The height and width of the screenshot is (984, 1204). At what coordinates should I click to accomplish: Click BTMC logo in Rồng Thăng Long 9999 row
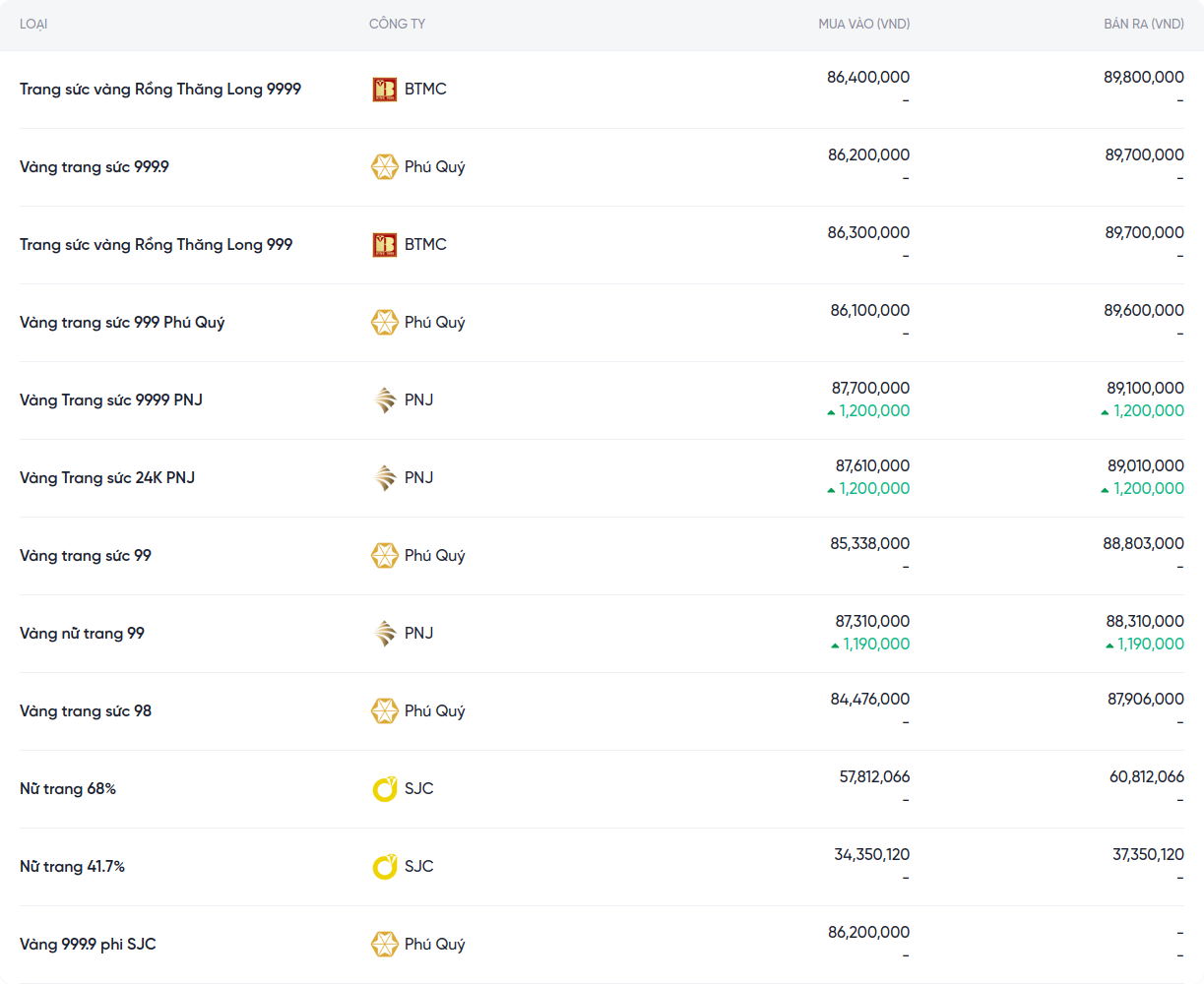pyautogui.click(x=384, y=90)
